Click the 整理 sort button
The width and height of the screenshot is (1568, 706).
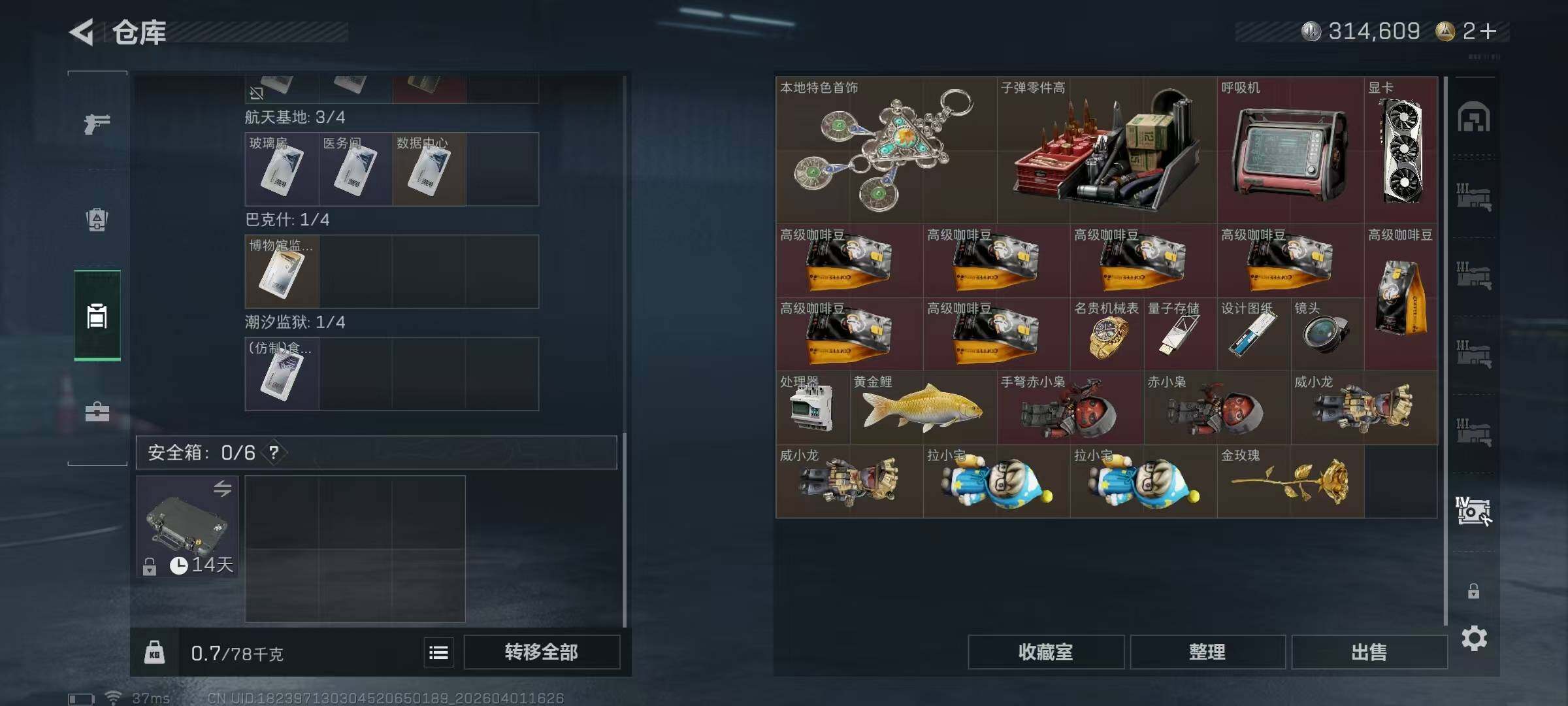tap(1207, 652)
